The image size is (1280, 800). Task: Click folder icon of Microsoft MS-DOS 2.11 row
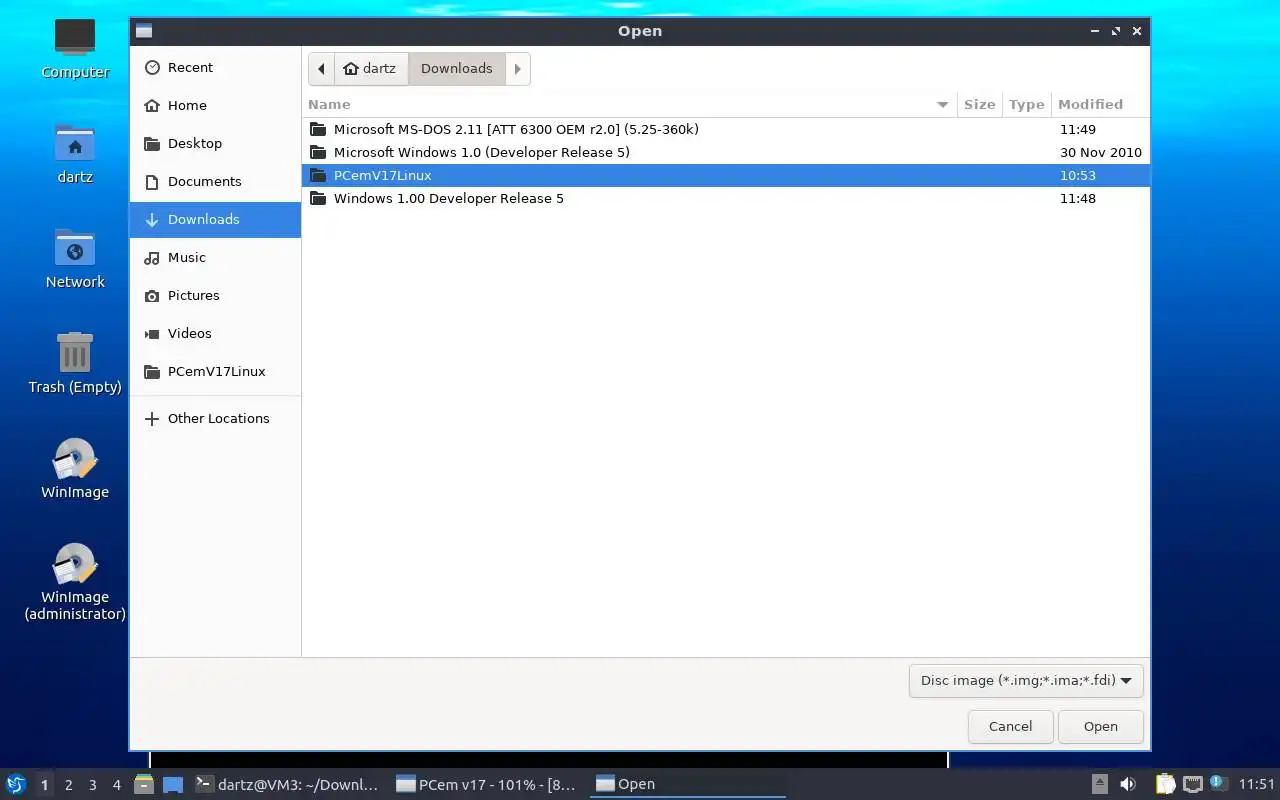pos(318,129)
